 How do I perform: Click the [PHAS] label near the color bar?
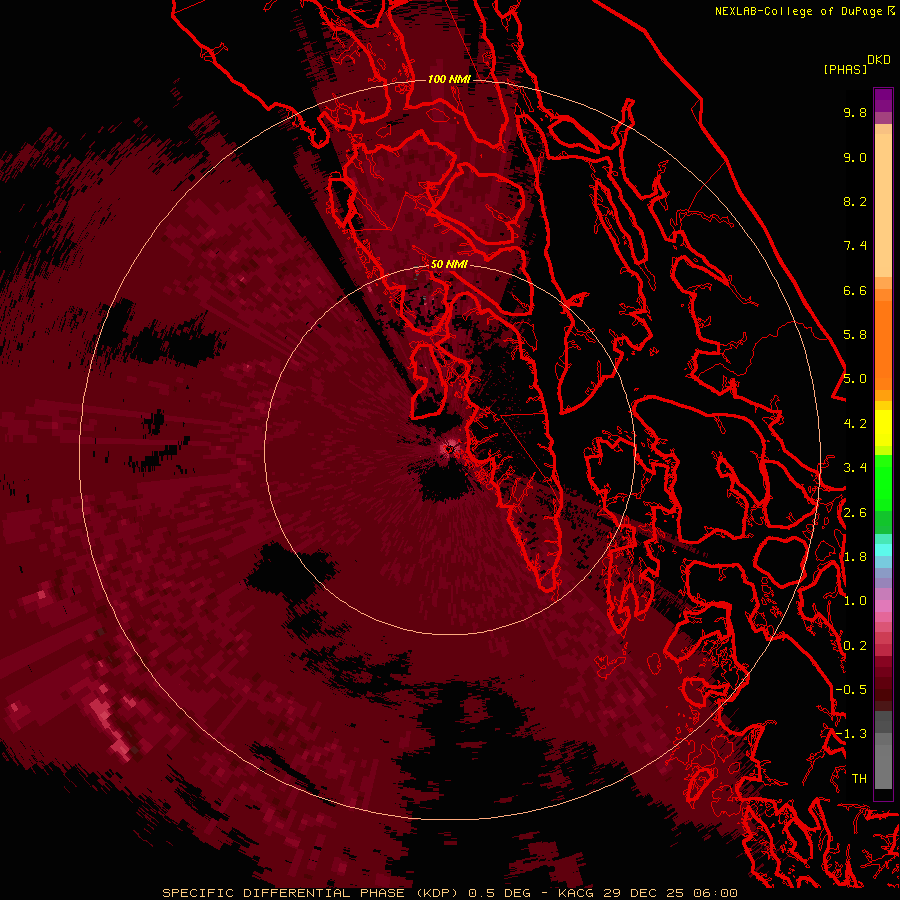845,69
